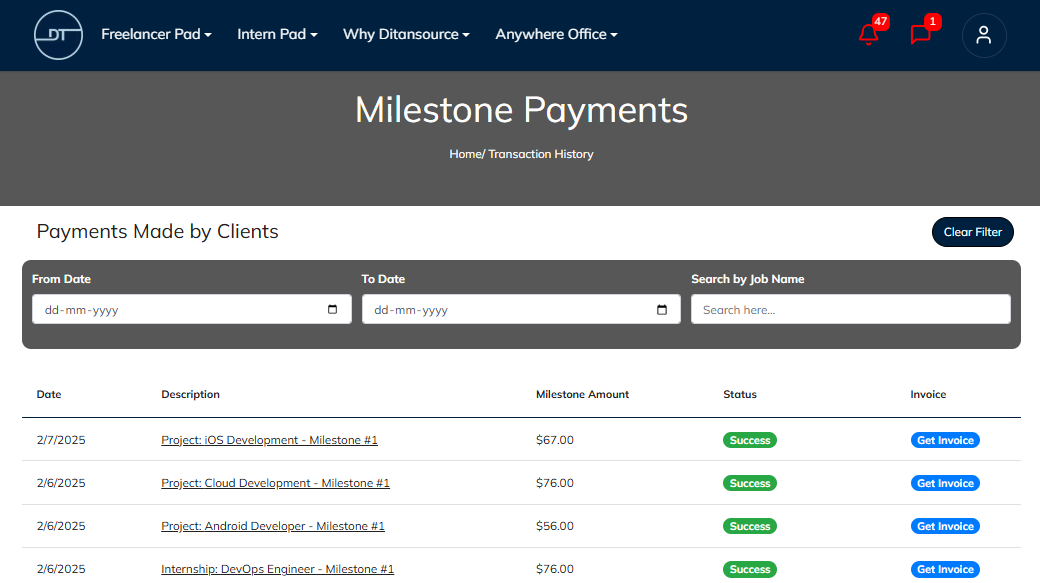Open the iOS Development Milestone #1 link
The height and width of the screenshot is (583, 1040).
(269, 440)
